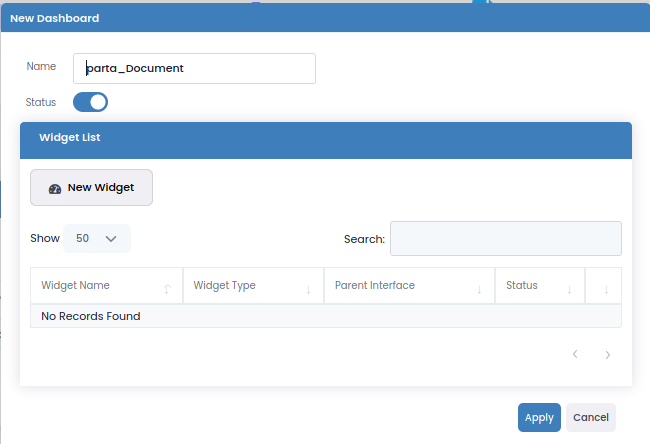This screenshot has width=650, height=444.
Task: Go to the next page of widgets
Action: tap(607, 354)
